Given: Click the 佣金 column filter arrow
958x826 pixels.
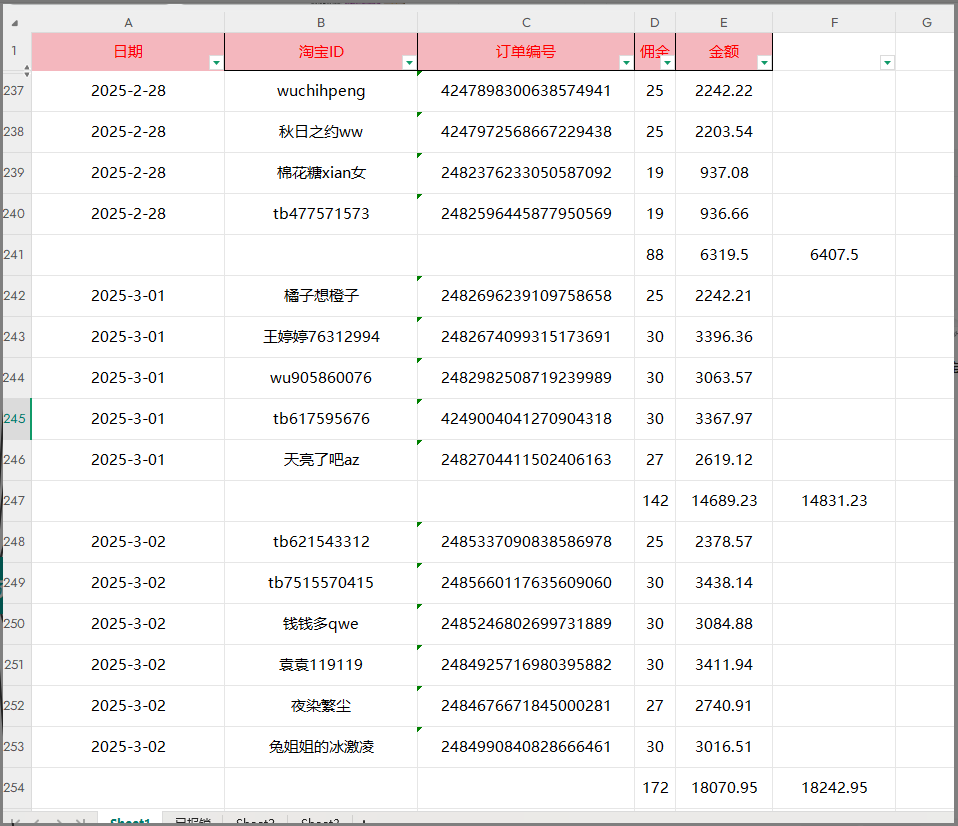Looking at the screenshot, I should [x=667, y=62].
